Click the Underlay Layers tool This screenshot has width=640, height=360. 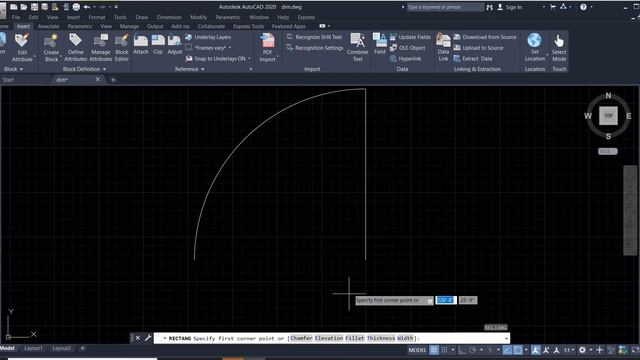coord(208,37)
